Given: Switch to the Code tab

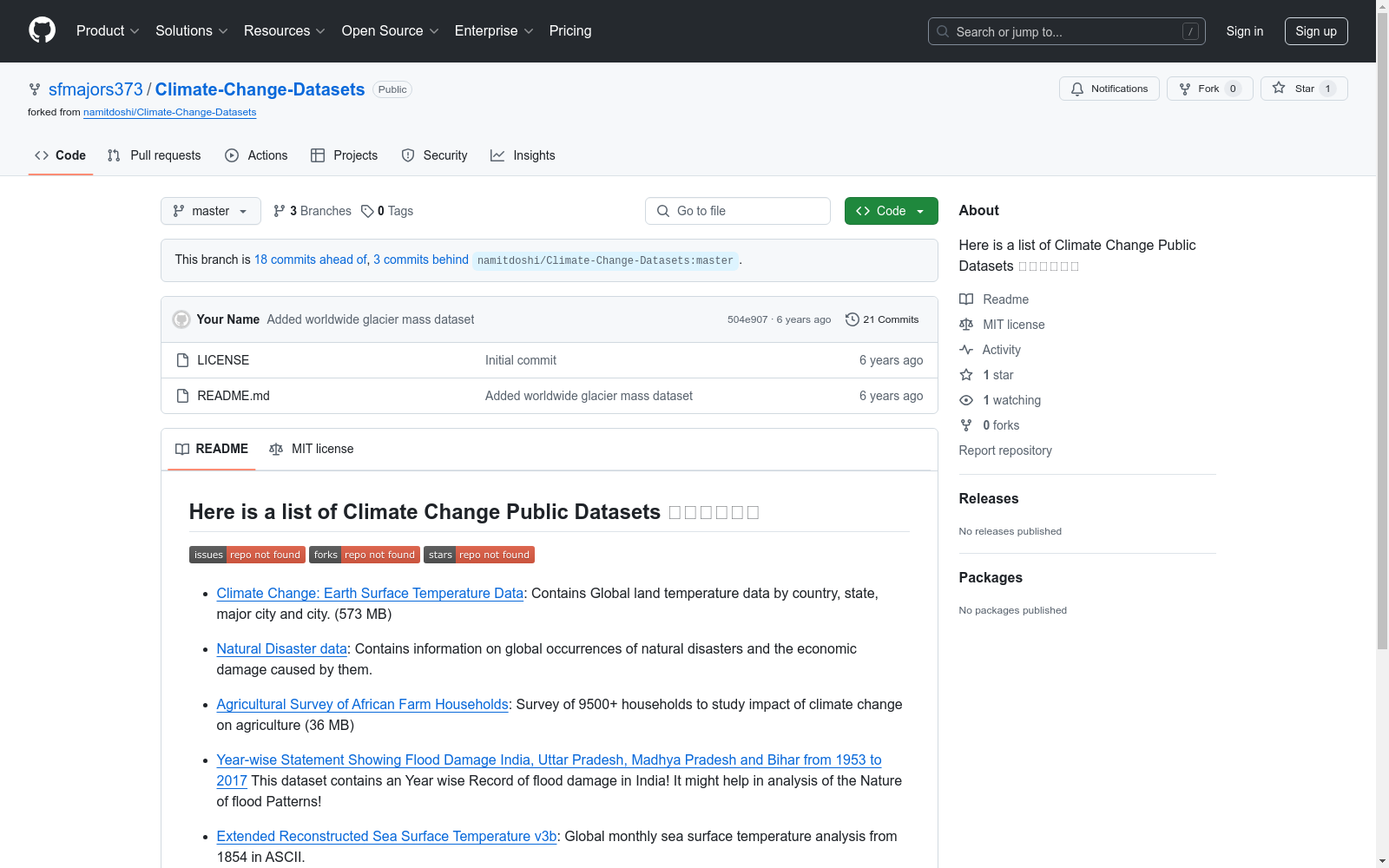Looking at the screenshot, I should coord(61,155).
